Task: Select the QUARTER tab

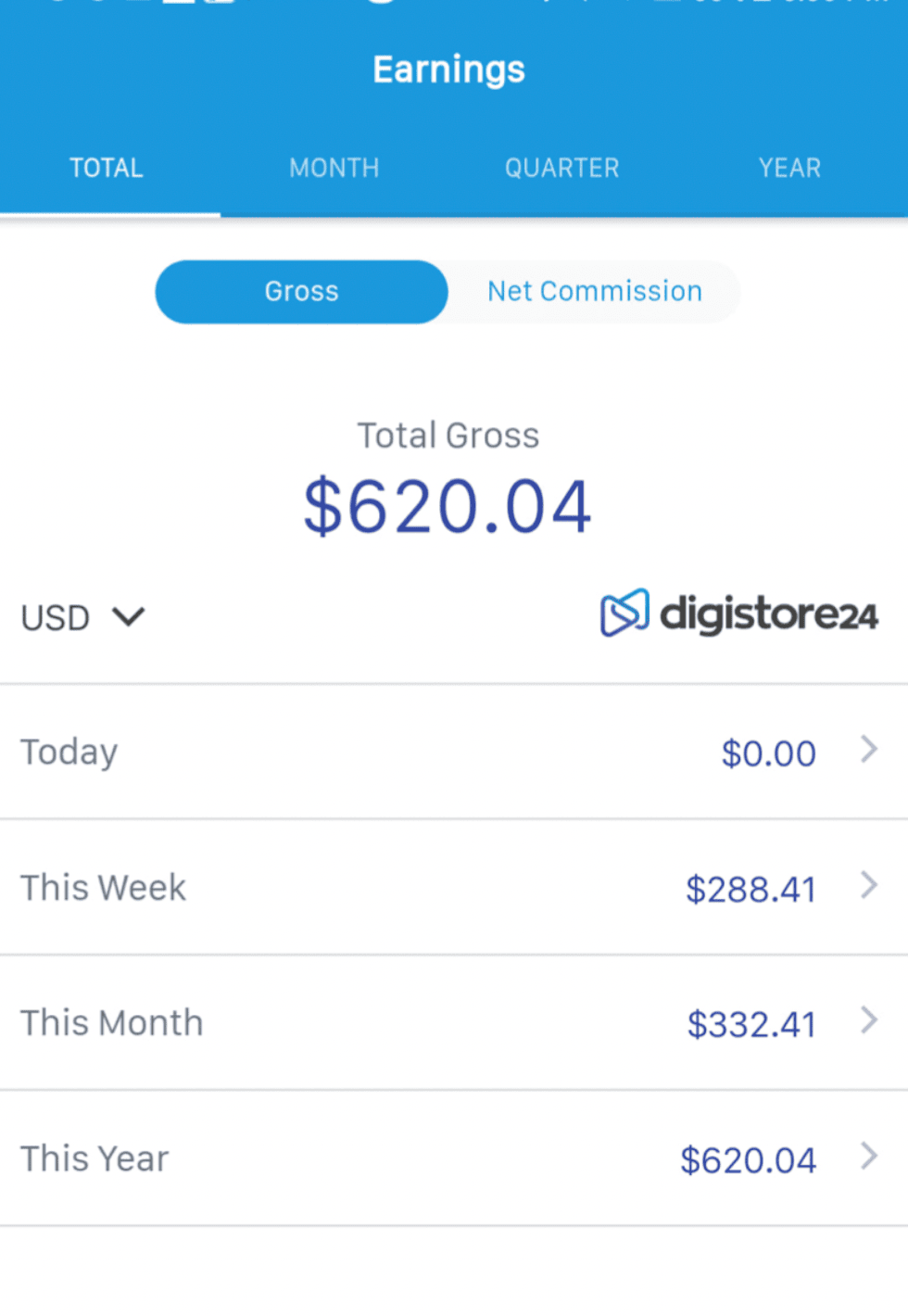Action: pyautogui.click(x=561, y=168)
